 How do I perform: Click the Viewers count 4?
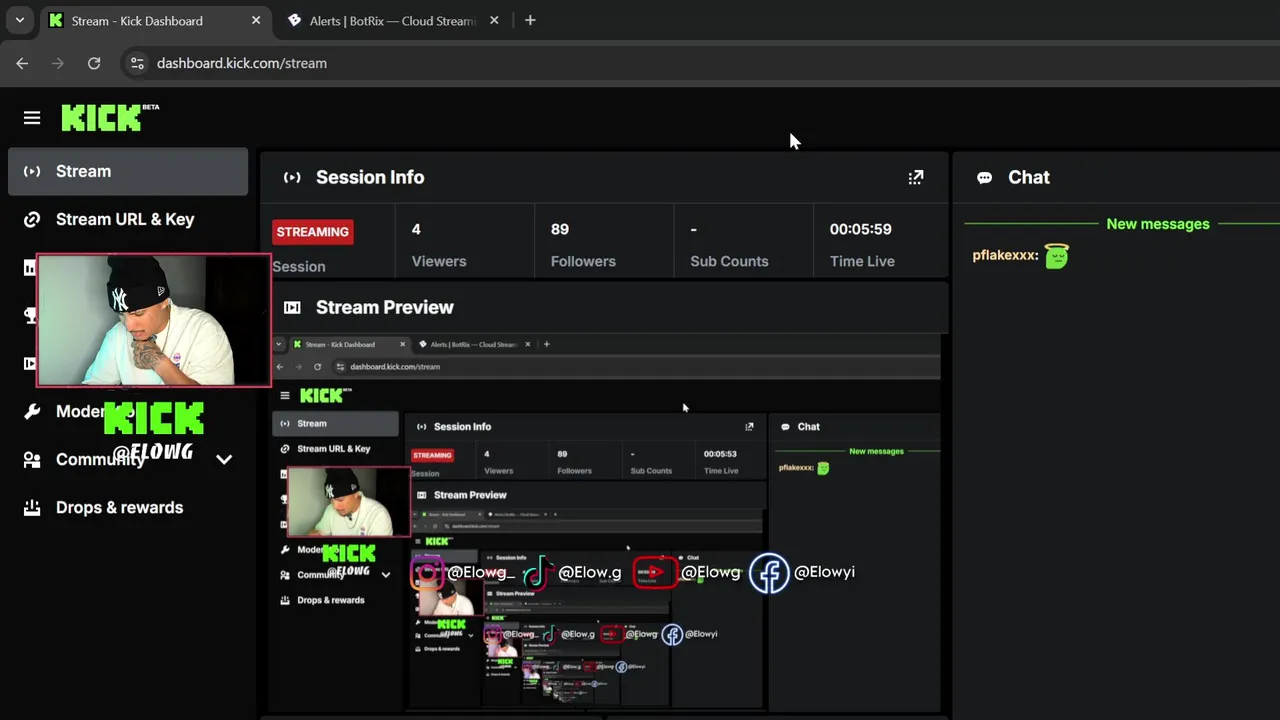click(x=416, y=229)
